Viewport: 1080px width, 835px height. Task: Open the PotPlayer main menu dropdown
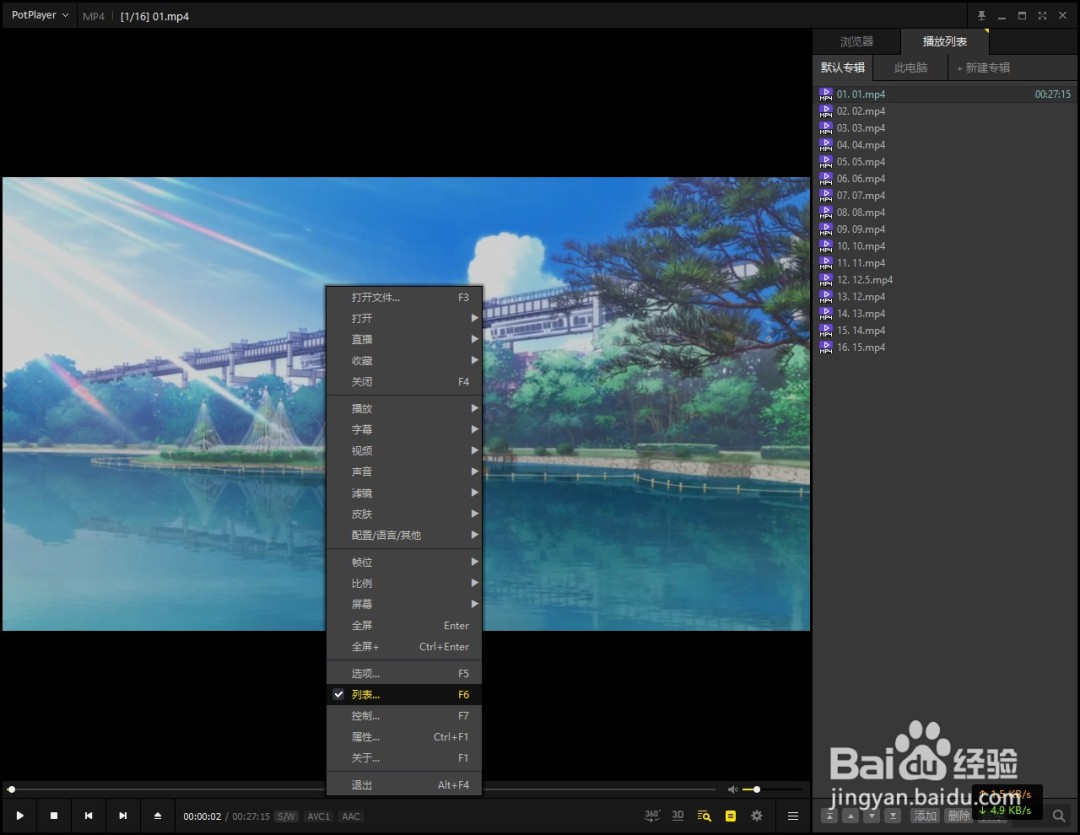click(x=40, y=15)
